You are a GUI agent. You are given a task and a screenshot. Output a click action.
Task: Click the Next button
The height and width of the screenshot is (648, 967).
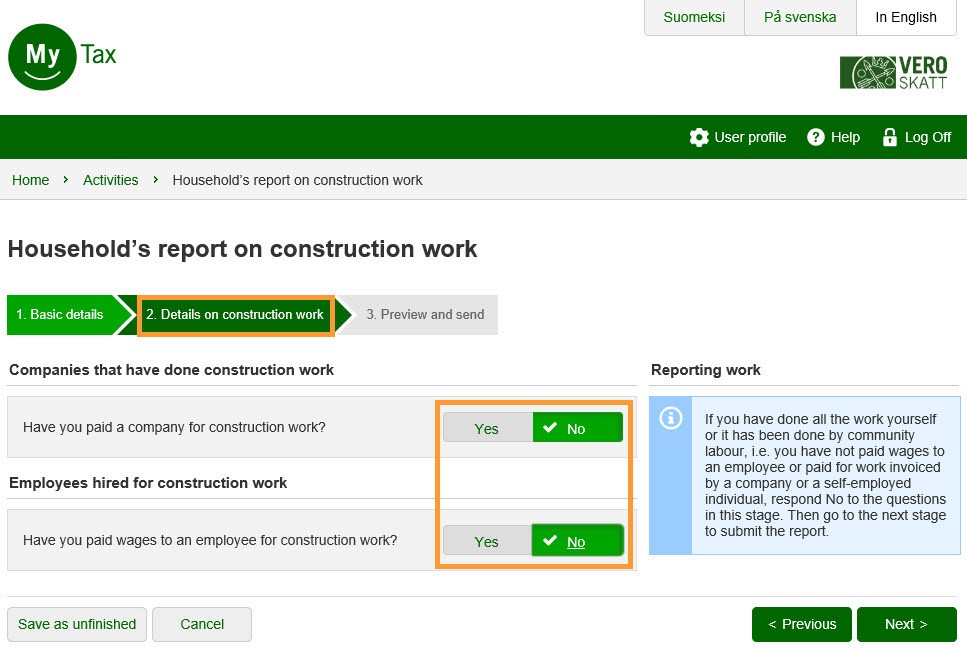pos(906,624)
